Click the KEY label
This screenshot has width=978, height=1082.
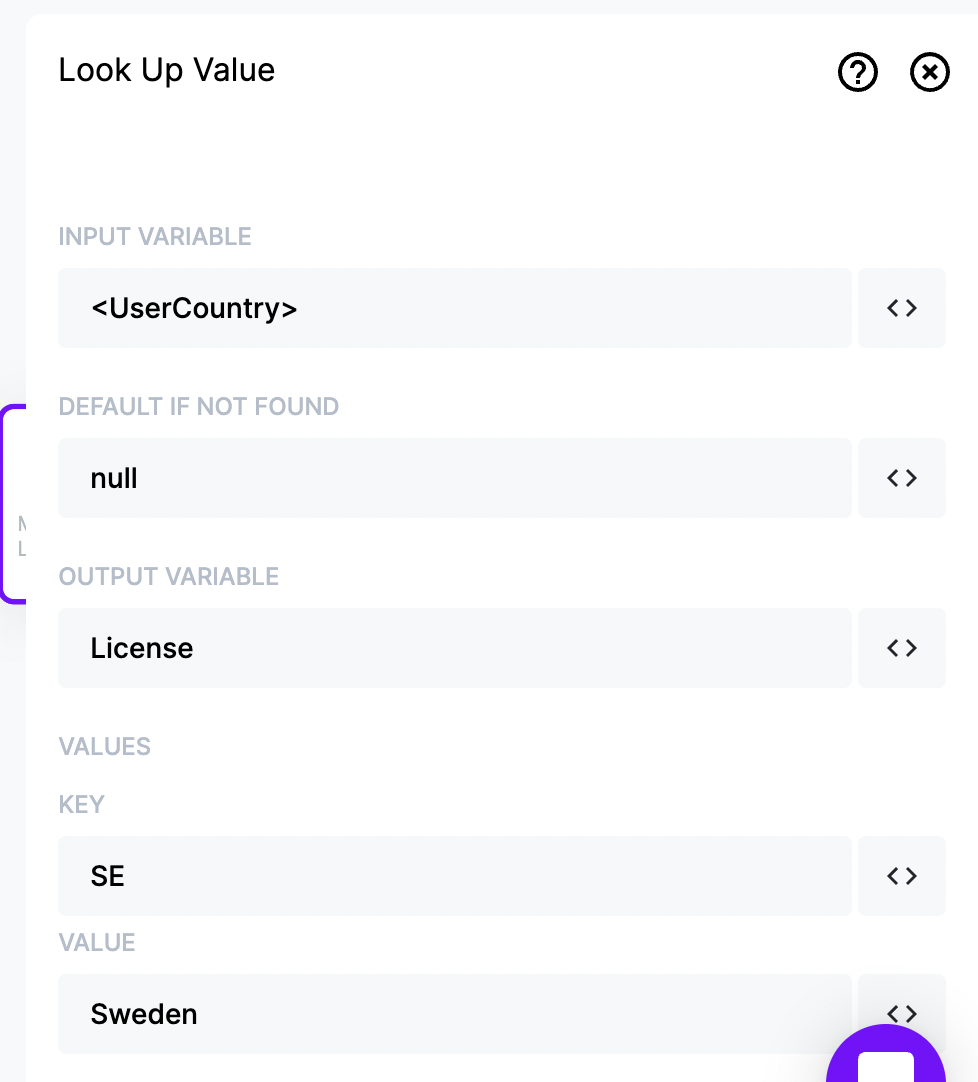pos(81,805)
